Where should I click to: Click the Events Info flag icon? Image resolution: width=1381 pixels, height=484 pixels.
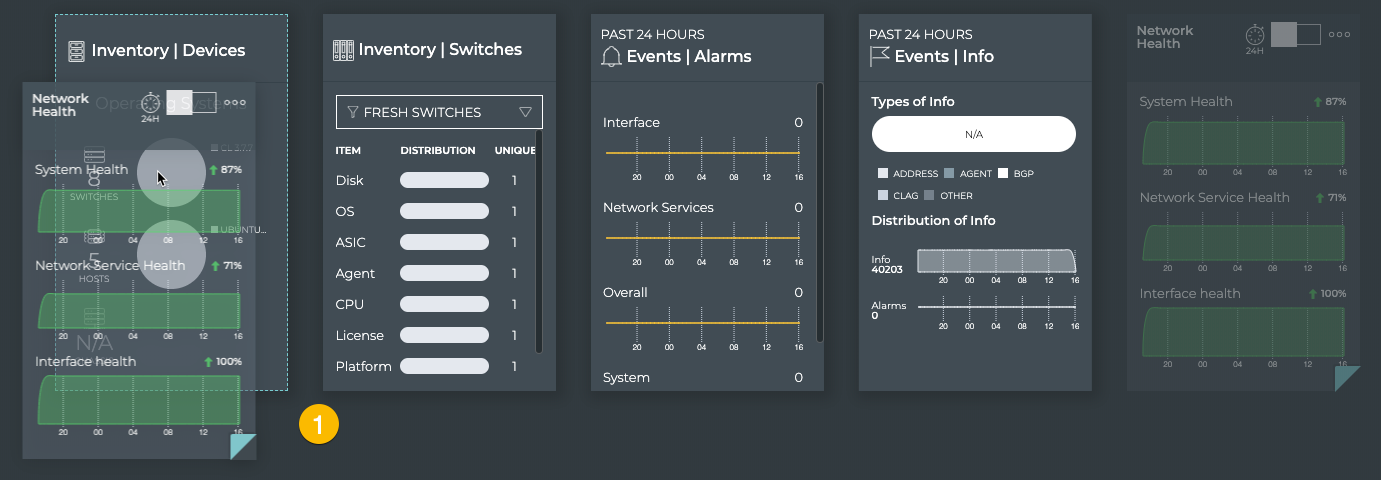(x=879, y=56)
